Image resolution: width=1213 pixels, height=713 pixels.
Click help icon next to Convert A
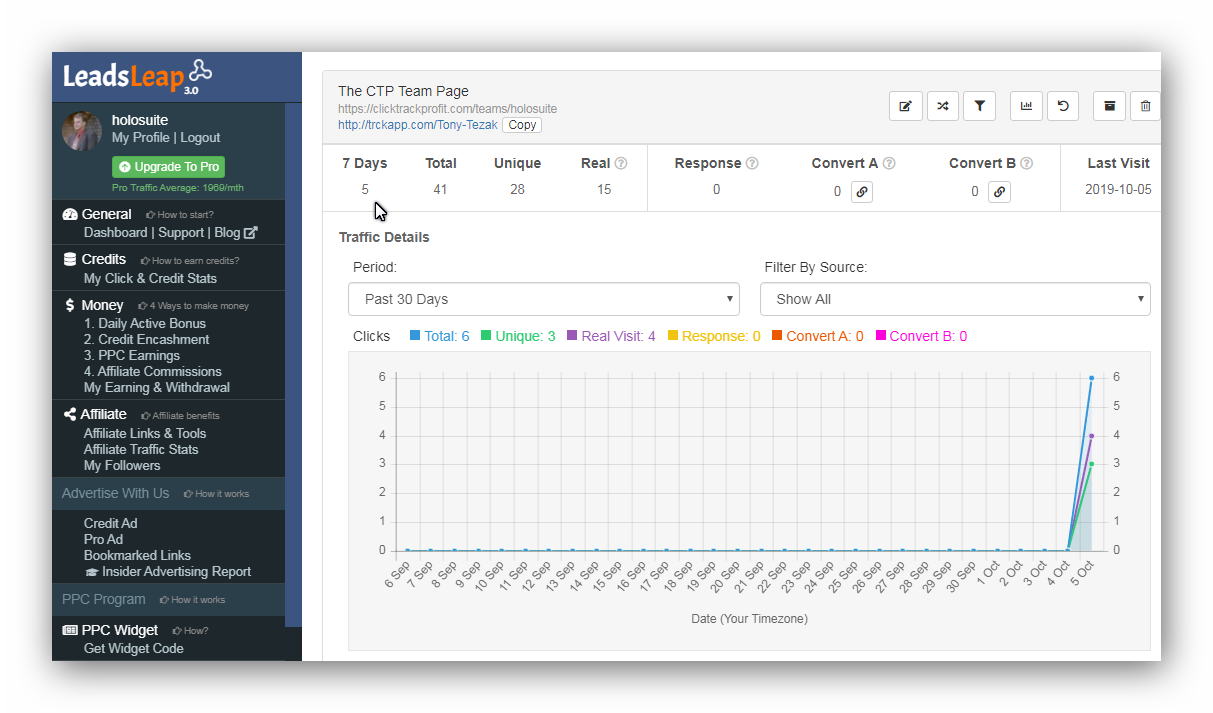pyautogui.click(x=889, y=163)
